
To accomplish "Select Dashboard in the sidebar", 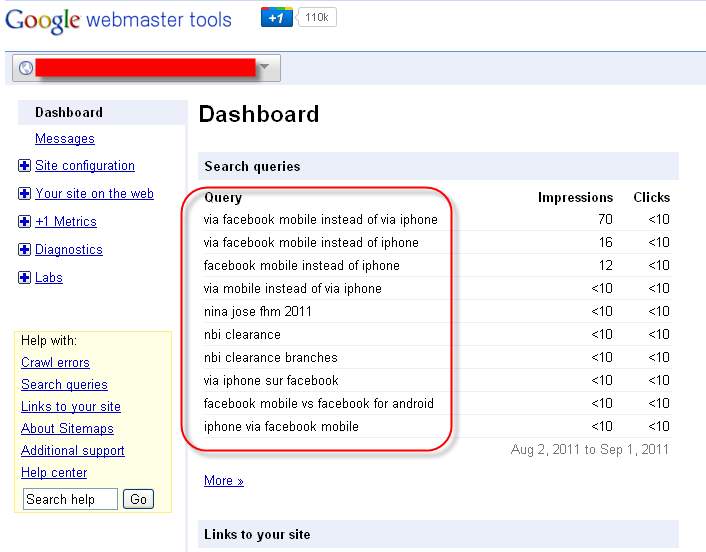I will [69, 112].
